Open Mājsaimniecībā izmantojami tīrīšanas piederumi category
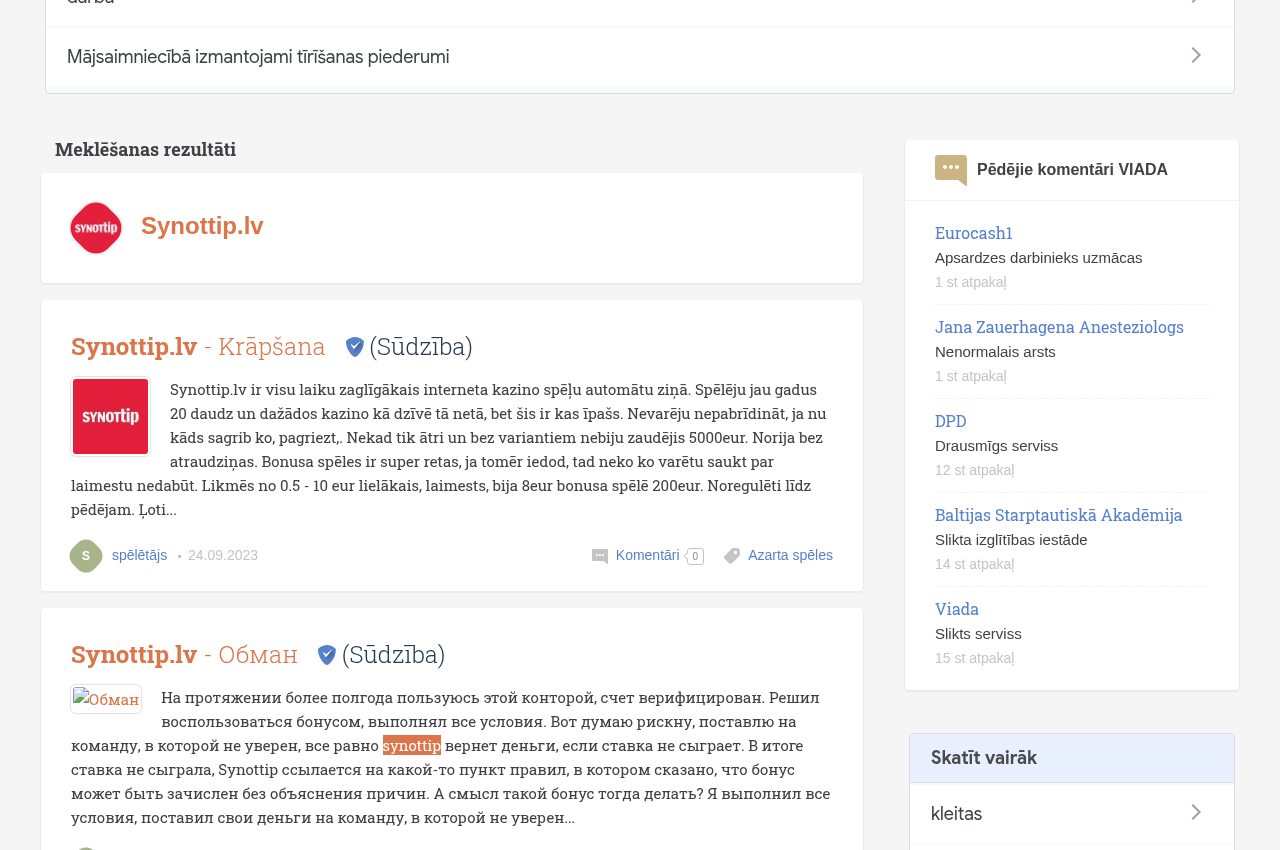Viewport: 1280px width, 850px height. coord(640,57)
